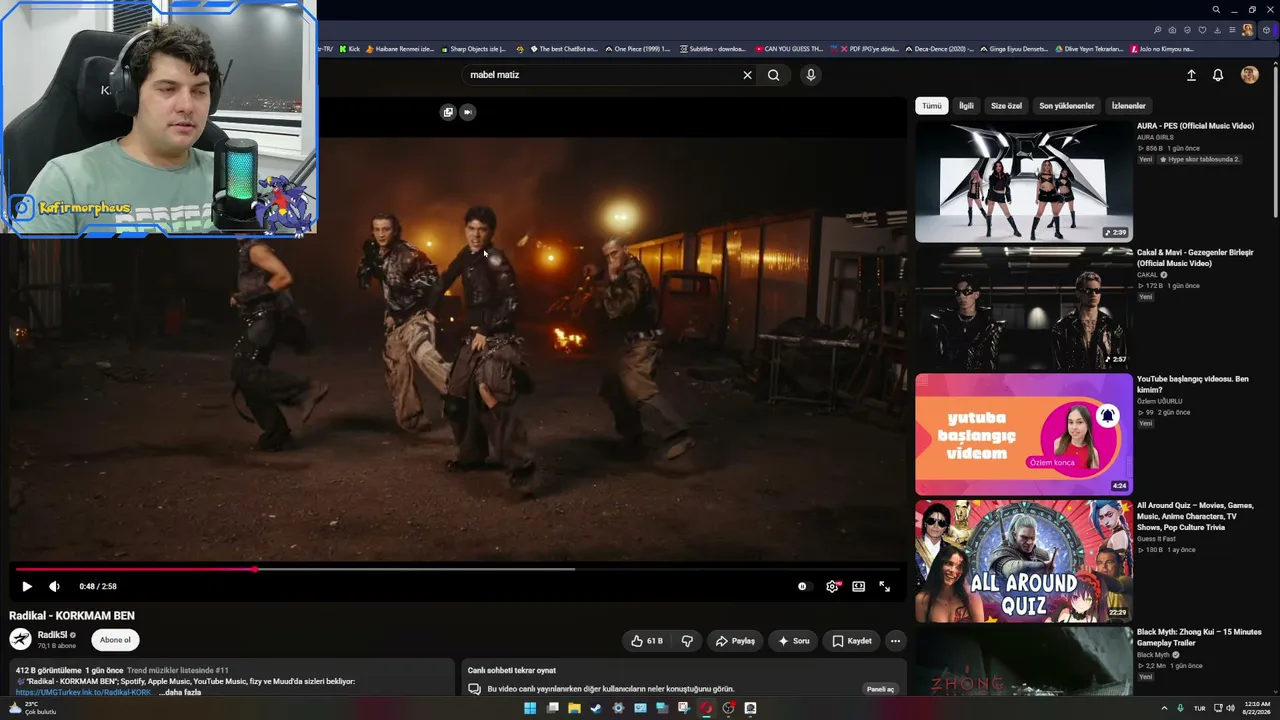The width and height of the screenshot is (1280, 720).
Task: Expand the description with "...daha fazla"
Action: pyautogui.click(x=180, y=692)
